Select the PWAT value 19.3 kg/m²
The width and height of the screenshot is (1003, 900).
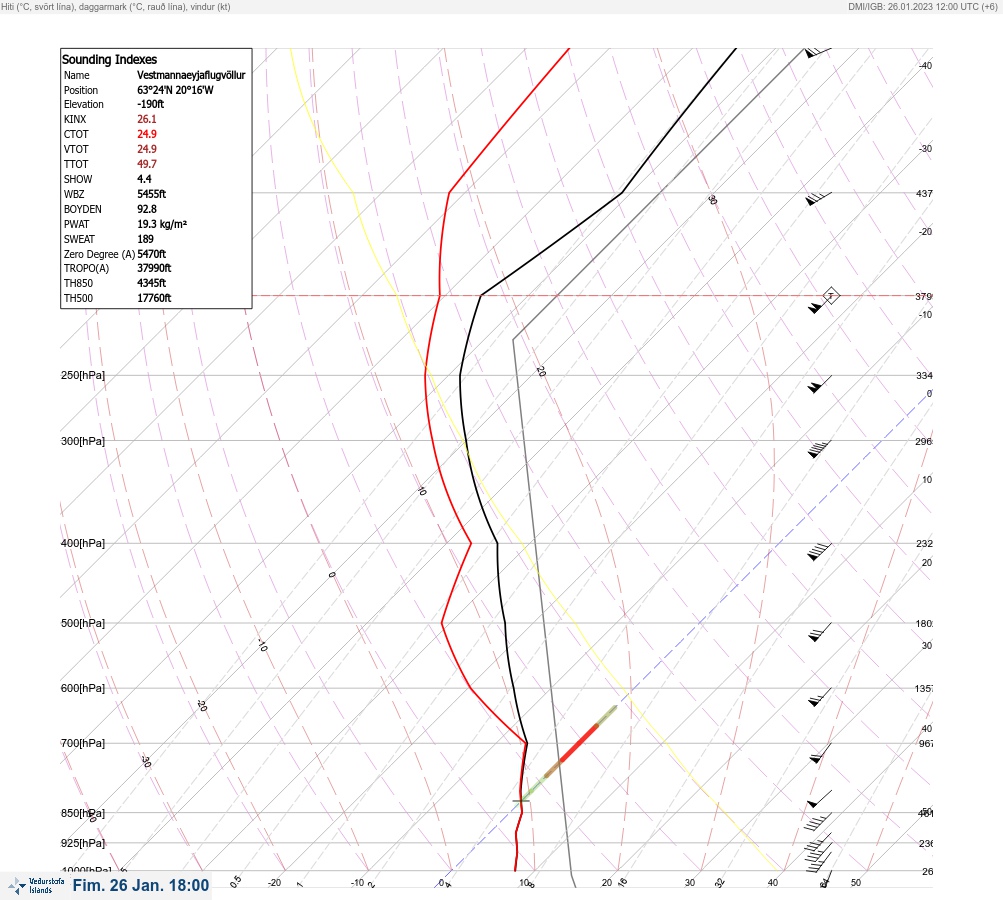(x=162, y=224)
